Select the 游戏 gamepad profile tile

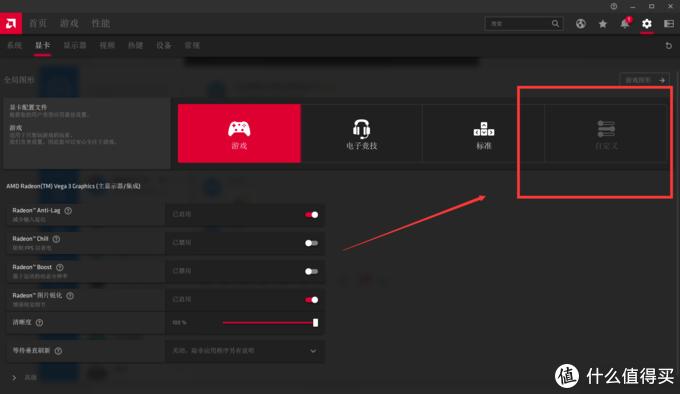click(239, 134)
